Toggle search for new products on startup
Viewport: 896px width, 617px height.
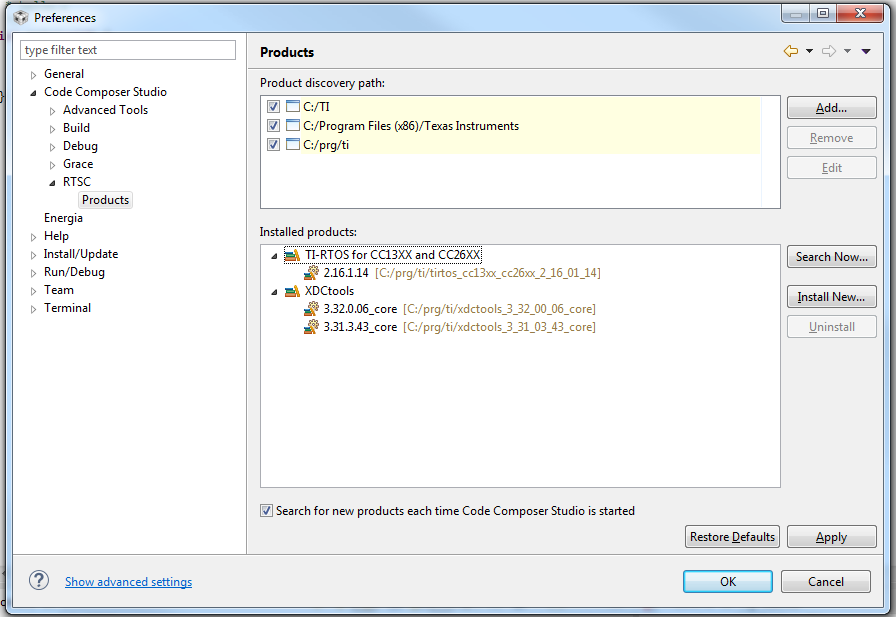pyautogui.click(x=266, y=511)
